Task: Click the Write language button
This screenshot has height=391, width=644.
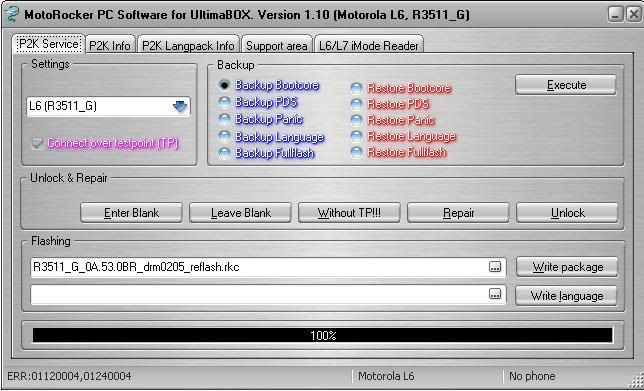Action: [566, 296]
